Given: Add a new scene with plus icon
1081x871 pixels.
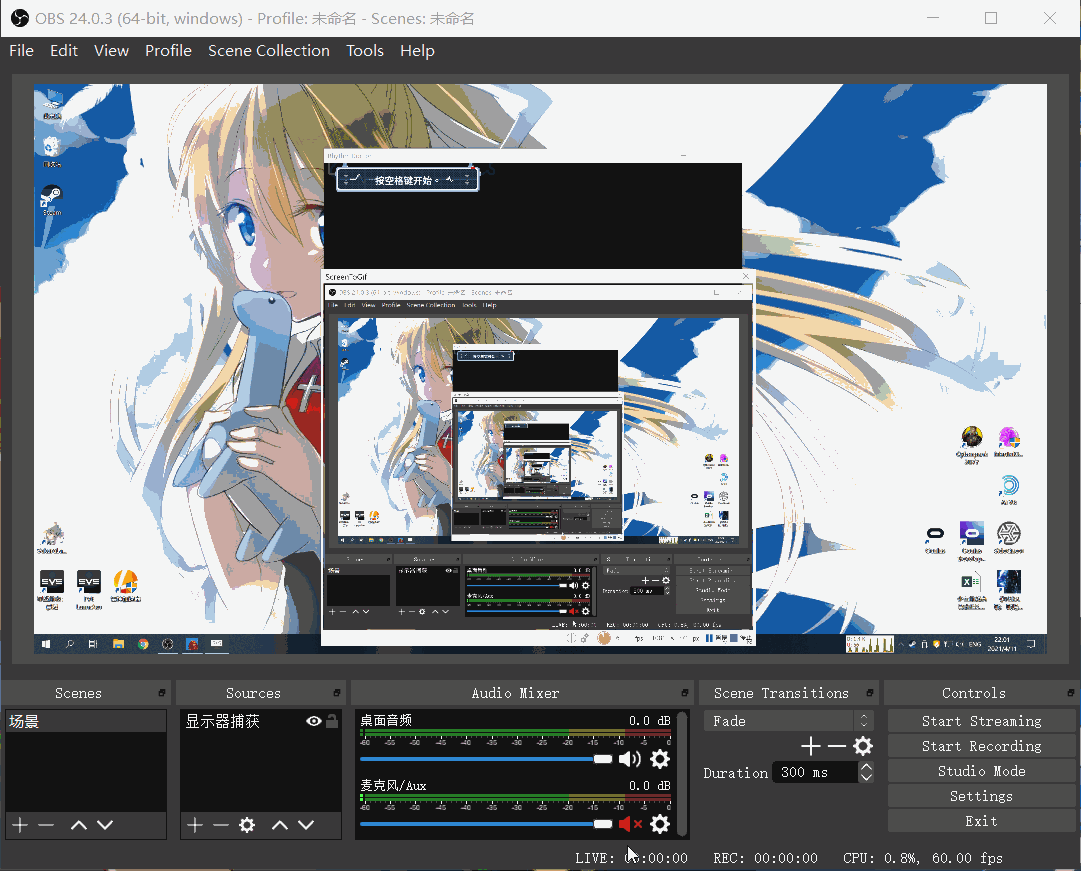Looking at the screenshot, I should pyautogui.click(x=20, y=825).
